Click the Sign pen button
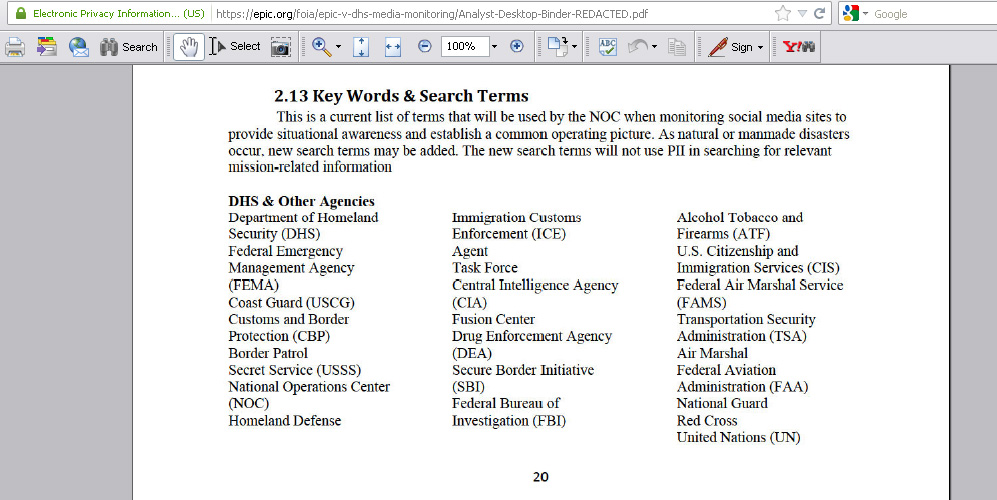 pyautogui.click(x=731, y=47)
